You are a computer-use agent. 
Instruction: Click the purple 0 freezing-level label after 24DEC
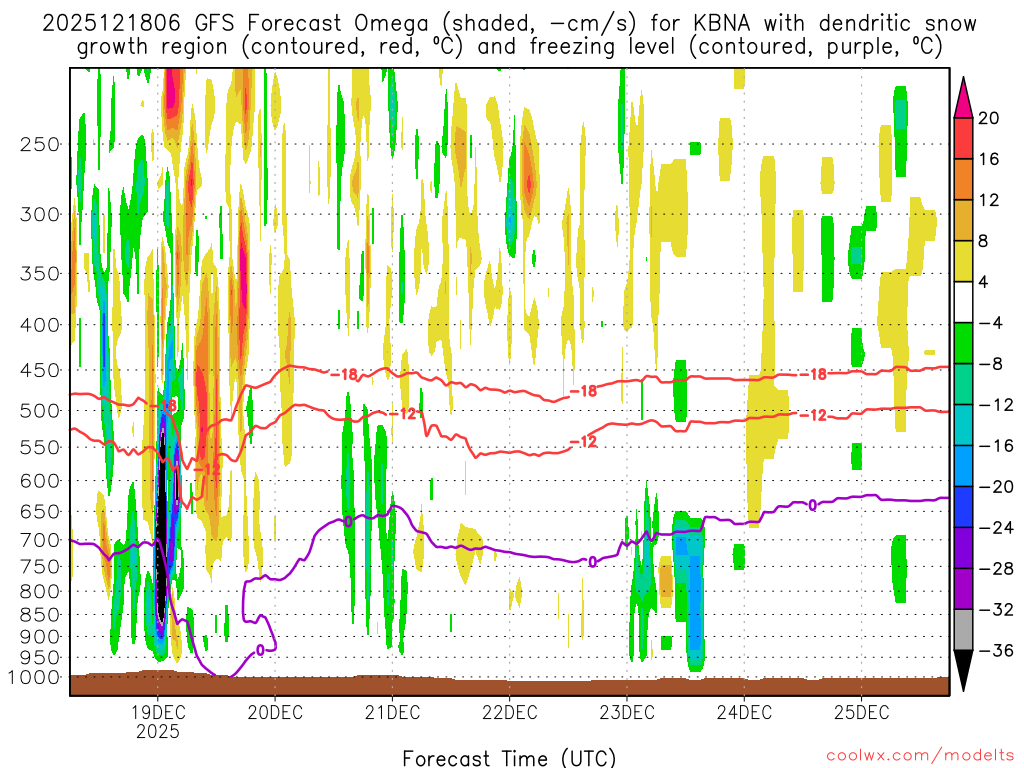tap(812, 505)
